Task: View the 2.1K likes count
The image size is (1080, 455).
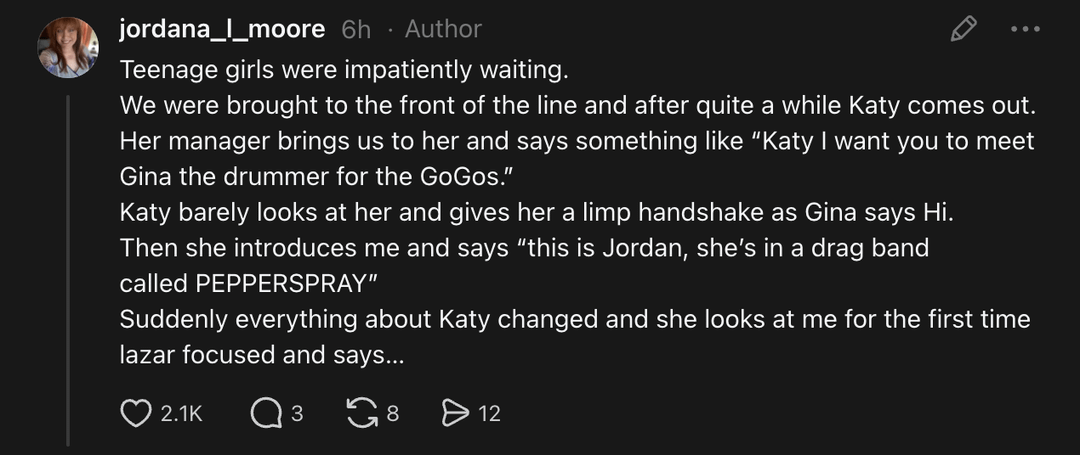Action: (x=181, y=413)
